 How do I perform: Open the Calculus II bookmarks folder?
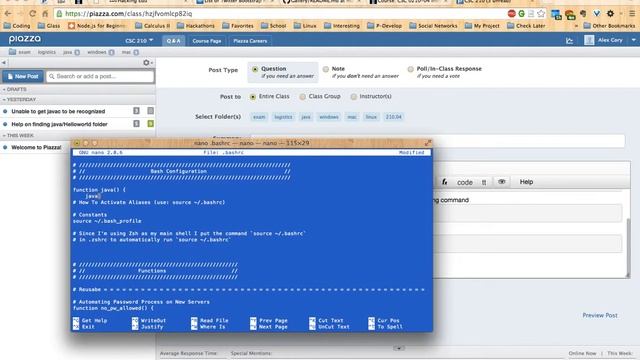click(153, 26)
